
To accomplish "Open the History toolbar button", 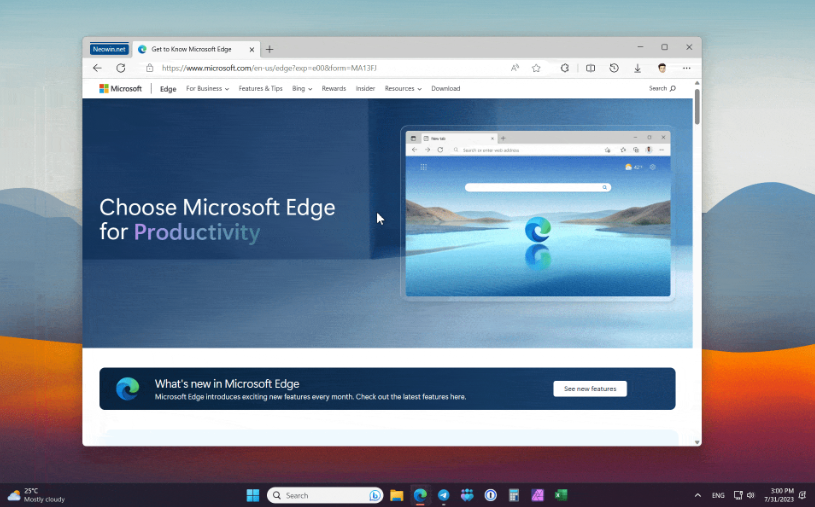I will click(x=614, y=68).
